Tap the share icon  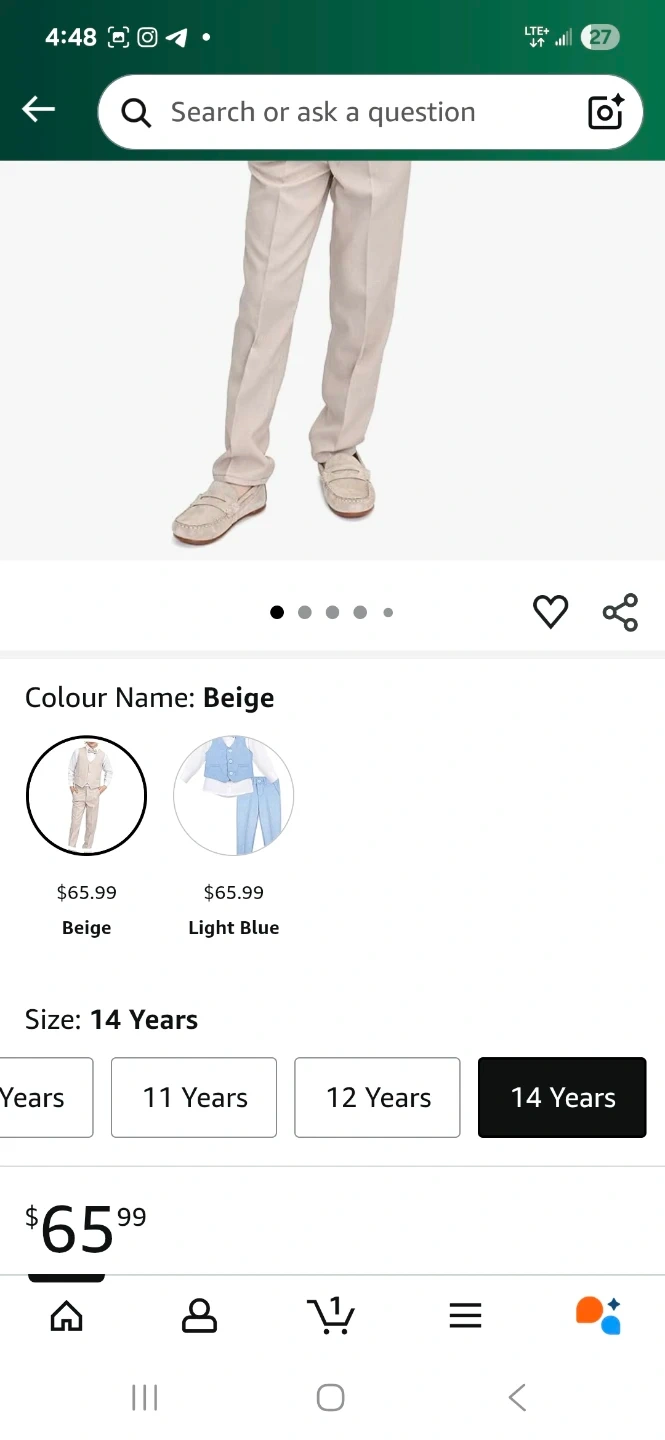[x=620, y=612]
